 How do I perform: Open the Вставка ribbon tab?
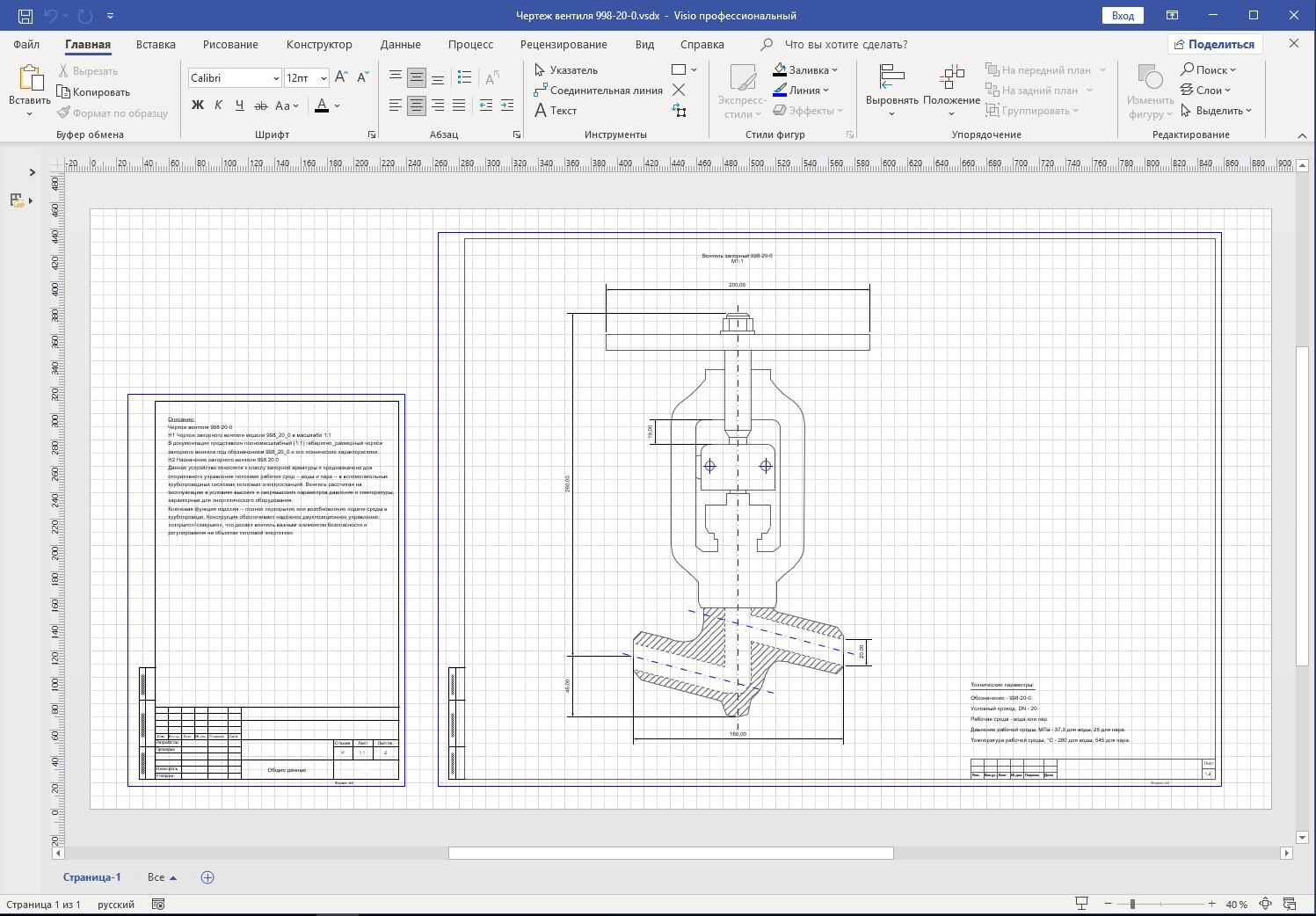click(156, 44)
